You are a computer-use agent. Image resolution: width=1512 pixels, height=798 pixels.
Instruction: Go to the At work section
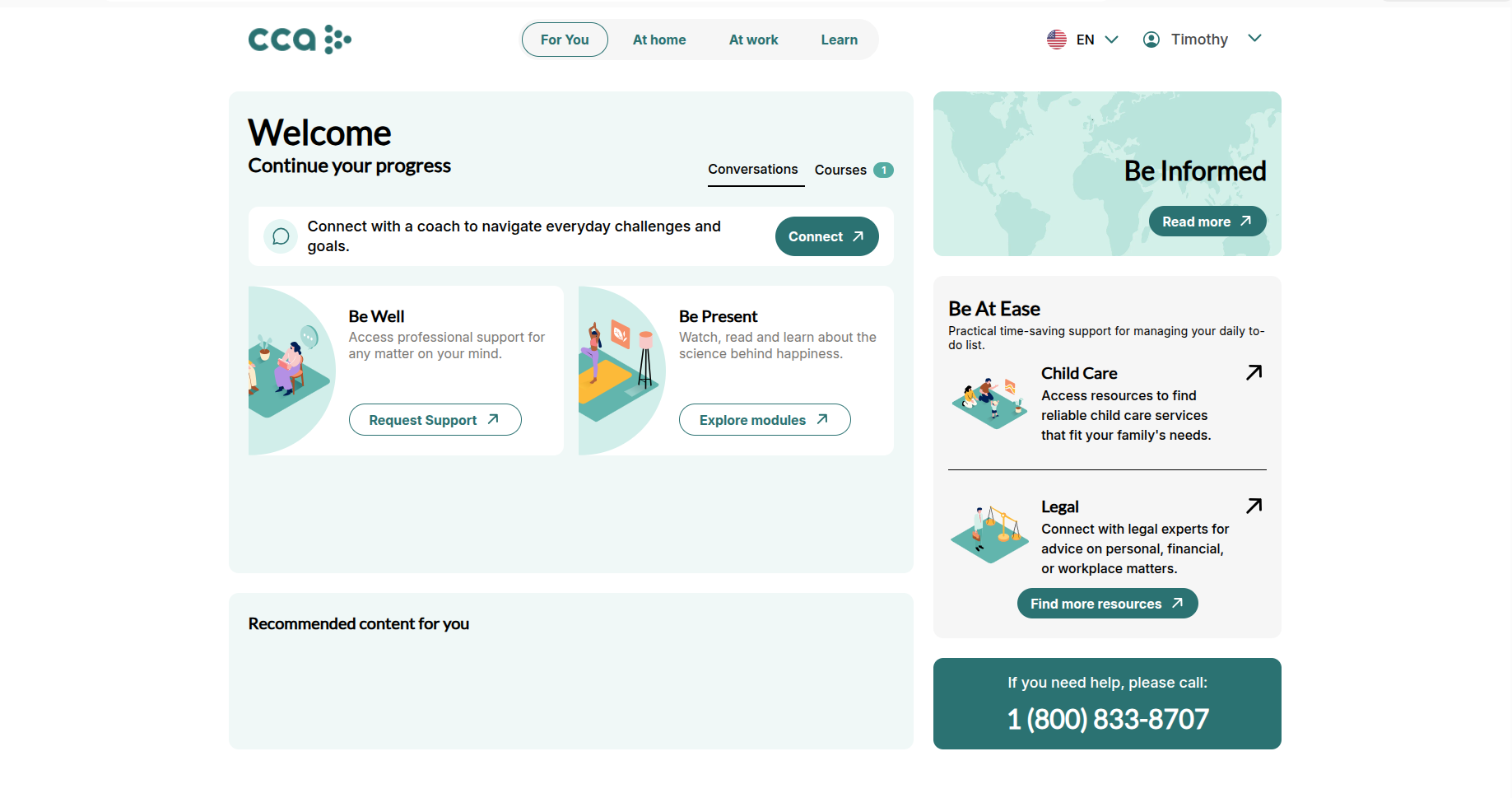[x=753, y=40]
